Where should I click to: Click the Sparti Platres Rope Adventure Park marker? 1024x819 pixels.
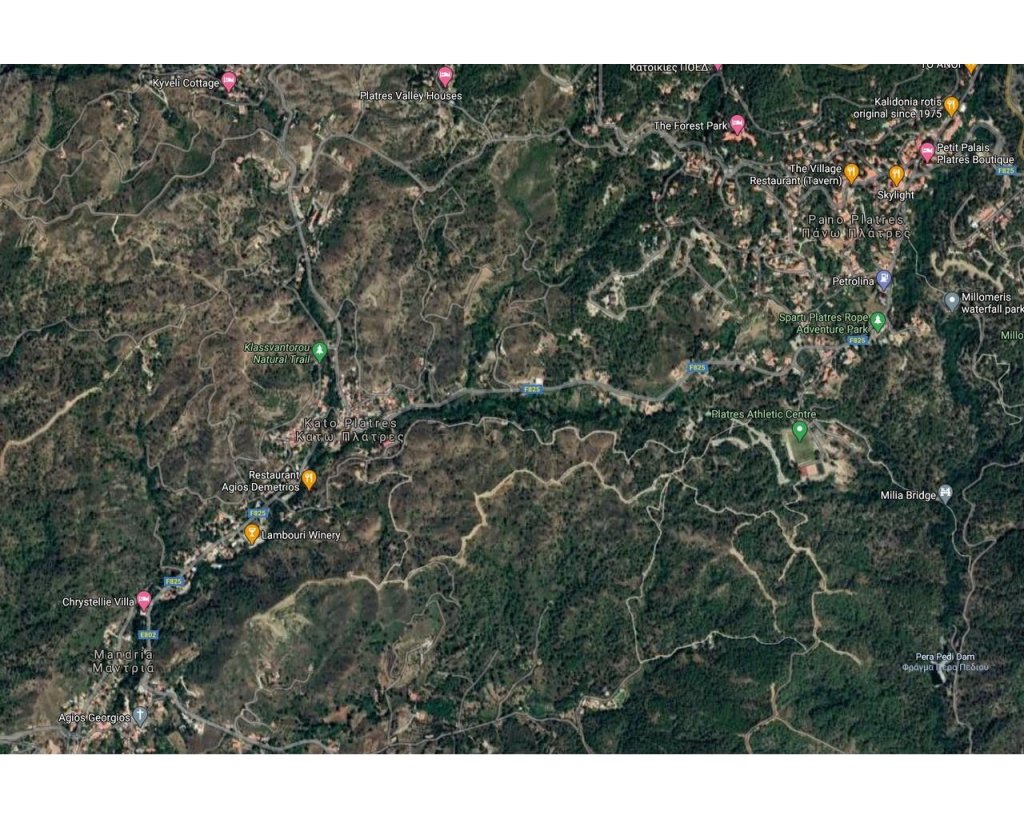pyautogui.click(x=878, y=321)
